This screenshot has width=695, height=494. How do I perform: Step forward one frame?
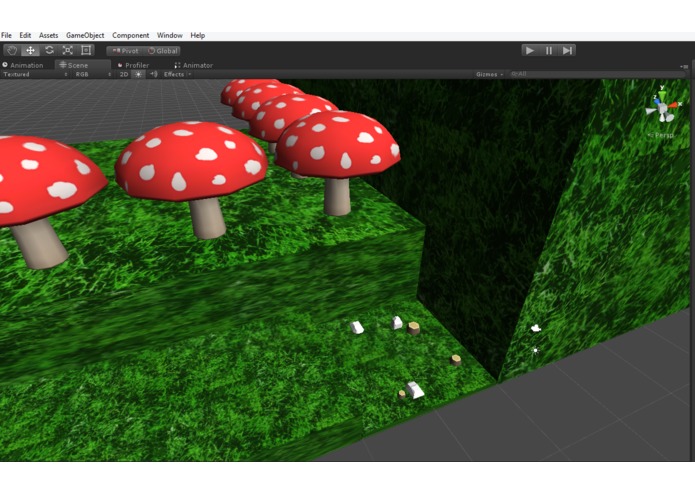tap(567, 51)
